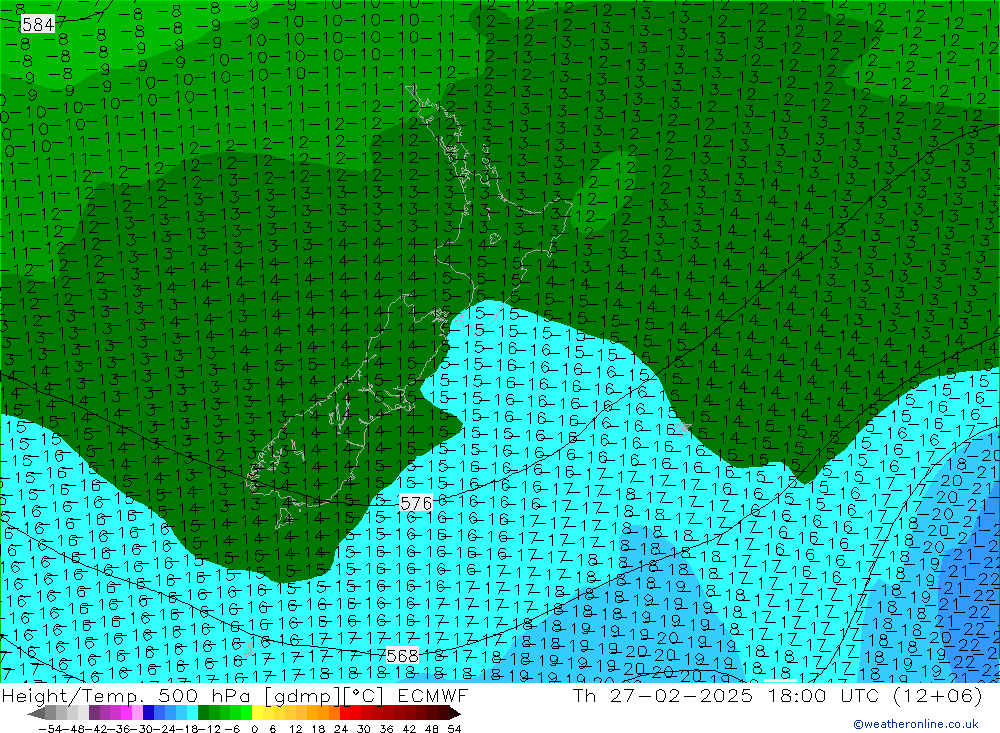Viewport: 1000px width, 733px height.
Task: Click the 12 legend scale value
Action: (x=296, y=728)
